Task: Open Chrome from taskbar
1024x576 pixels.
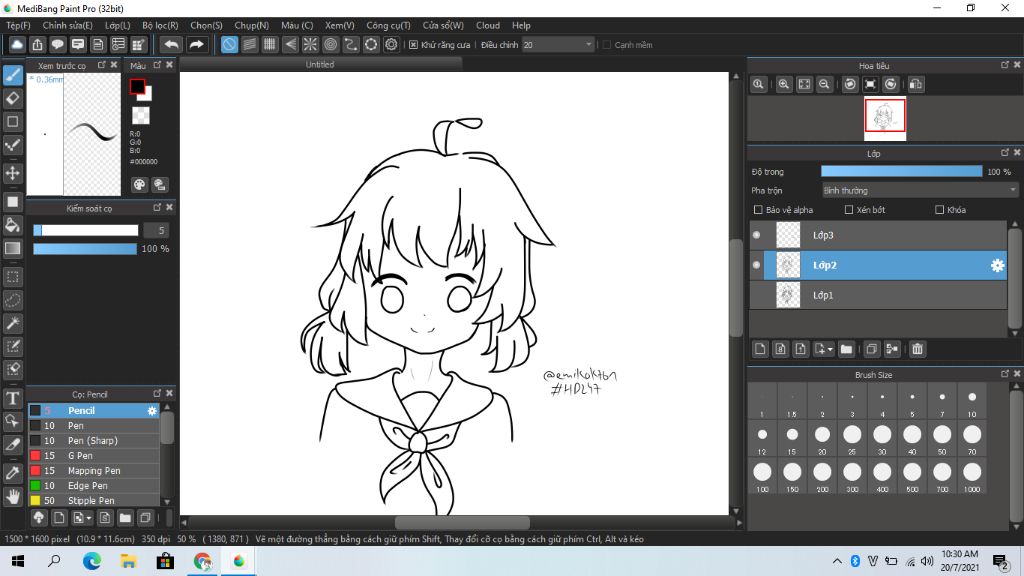Action: click(x=202, y=561)
